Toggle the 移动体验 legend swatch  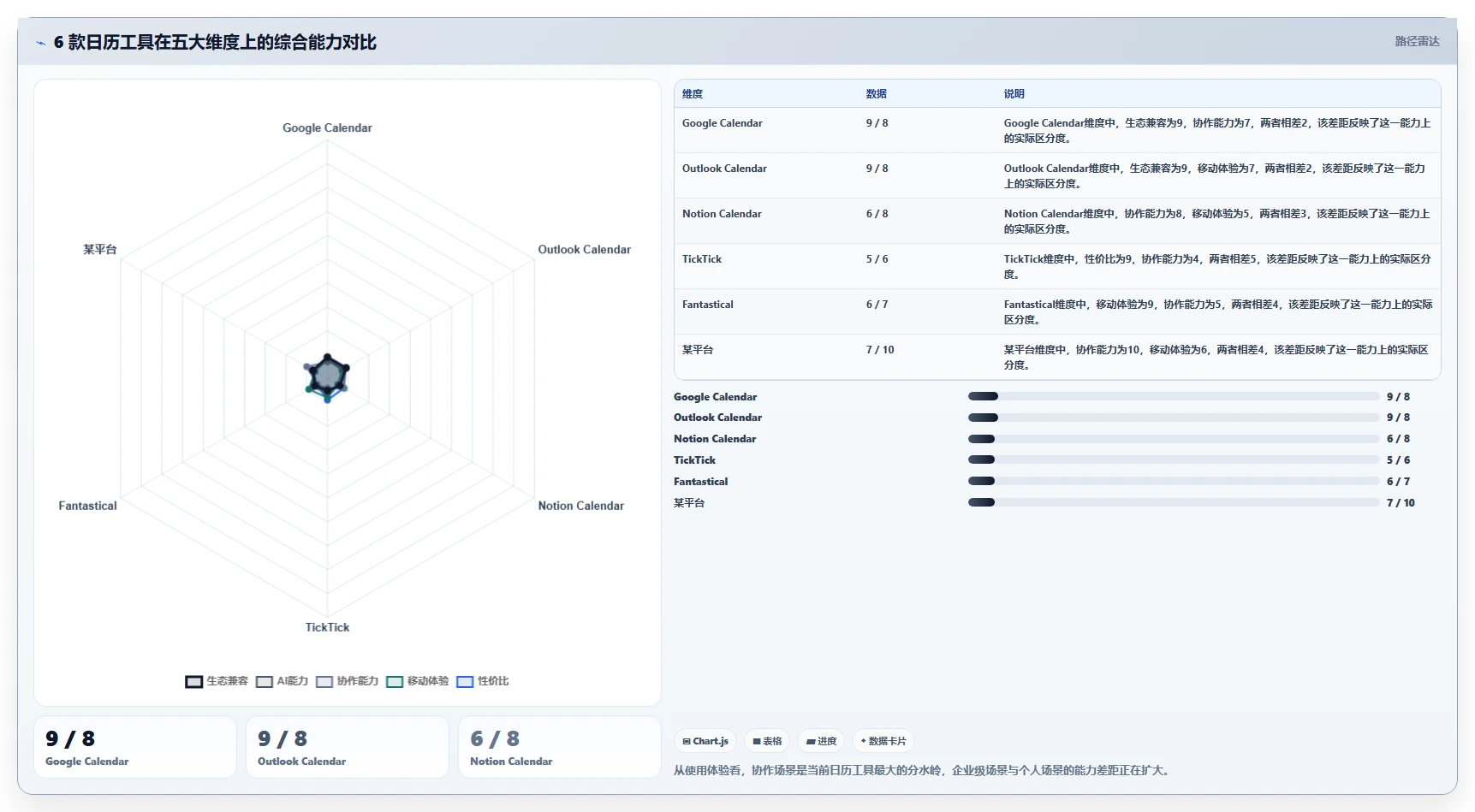click(395, 682)
